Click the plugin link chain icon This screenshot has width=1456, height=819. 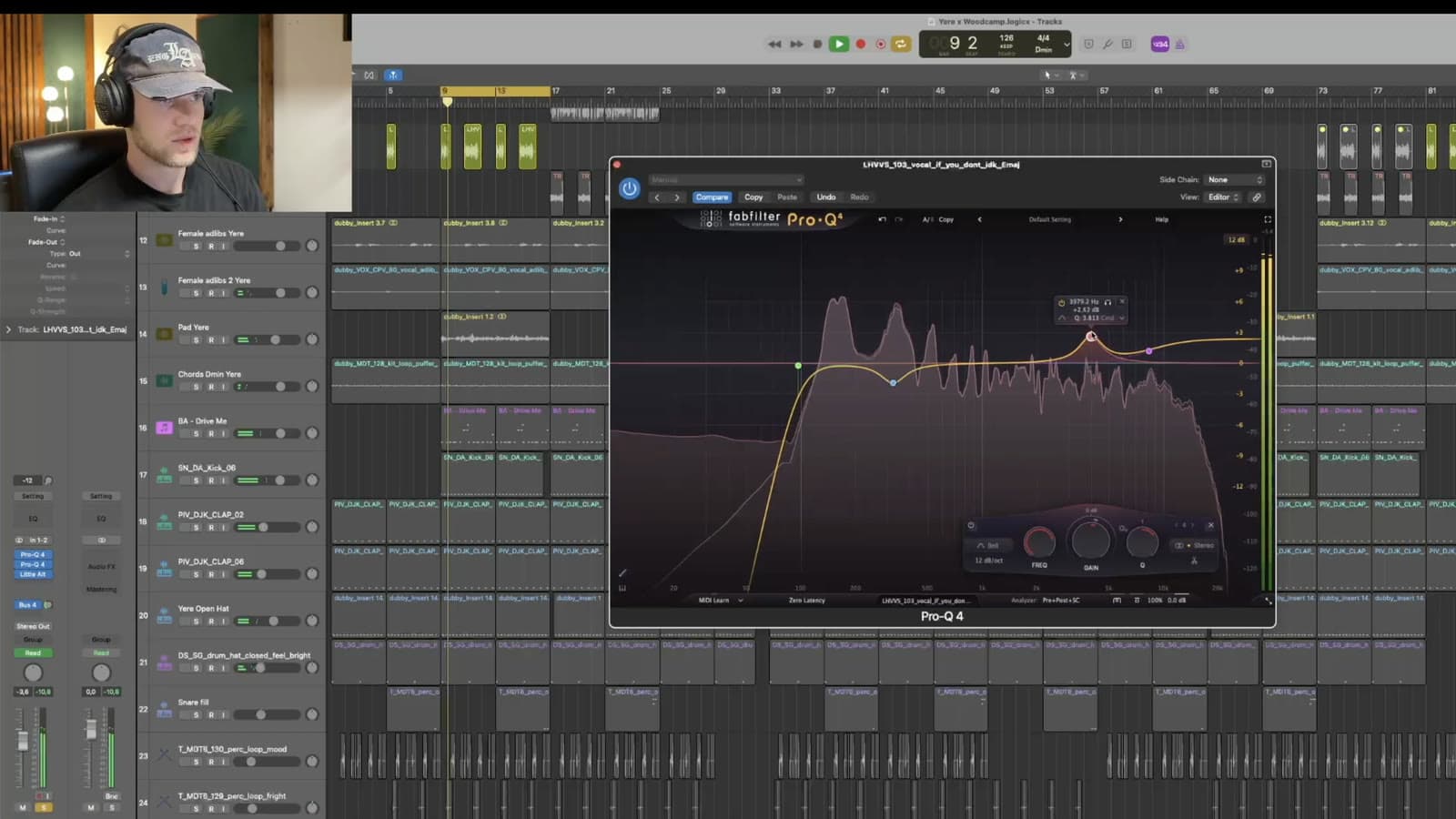pos(1257,197)
